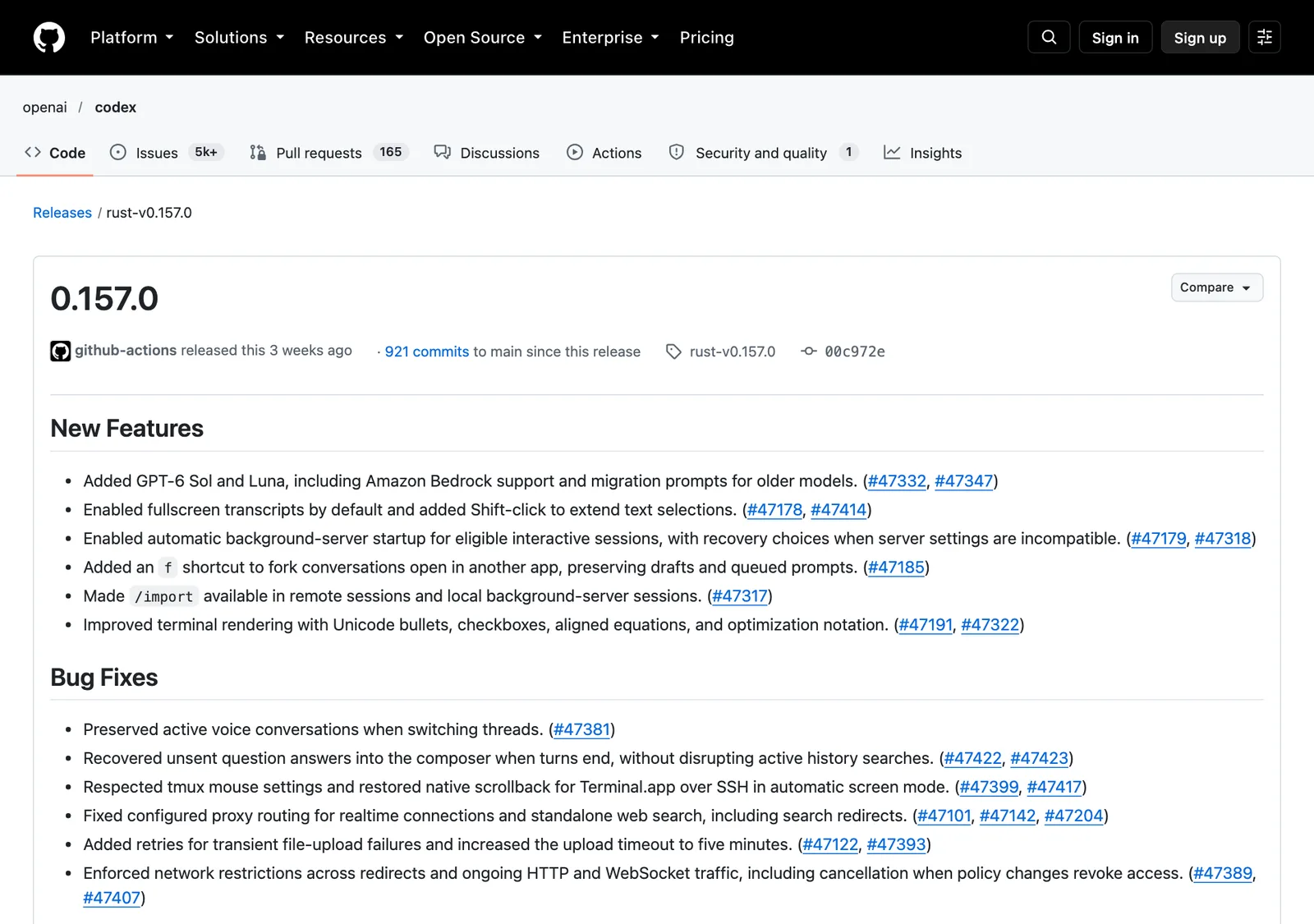Select the github-actions avatar icon
1314x924 pixels.
[60, 352]
